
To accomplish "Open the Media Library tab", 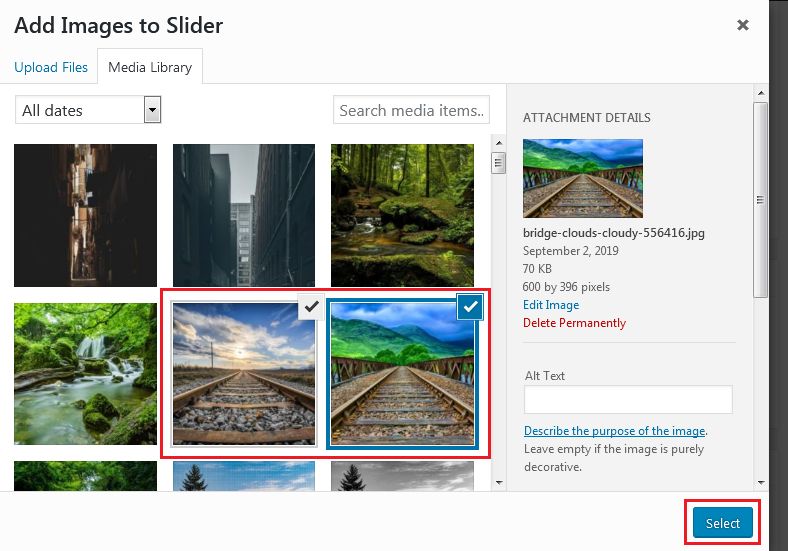I will (x=150, y=67).
